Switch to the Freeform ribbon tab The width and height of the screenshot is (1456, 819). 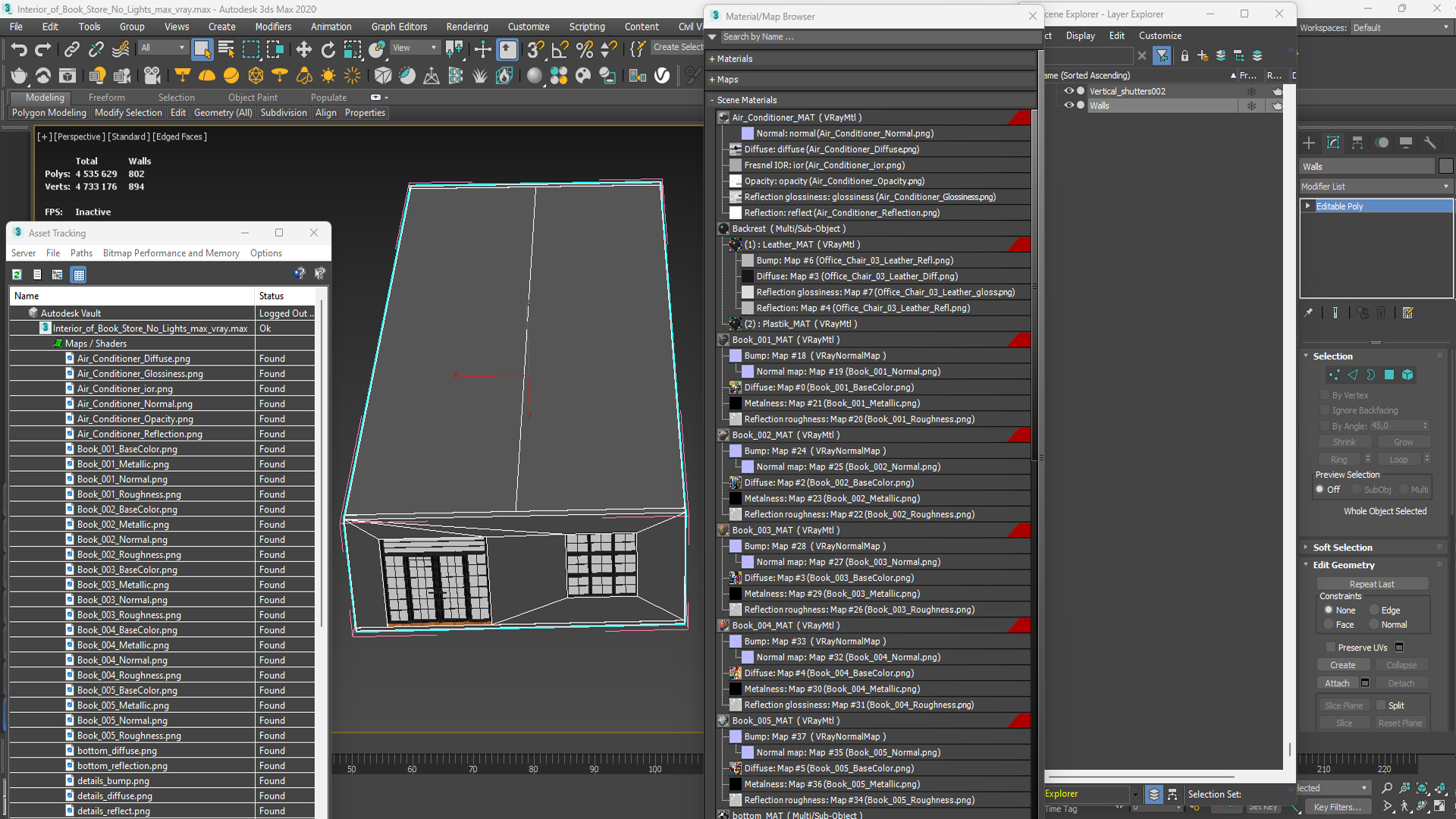(106, 97)
